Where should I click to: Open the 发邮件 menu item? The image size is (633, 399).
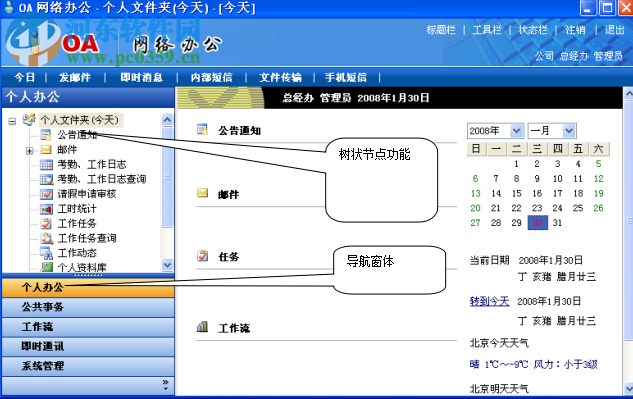click(x=75, y=77)
